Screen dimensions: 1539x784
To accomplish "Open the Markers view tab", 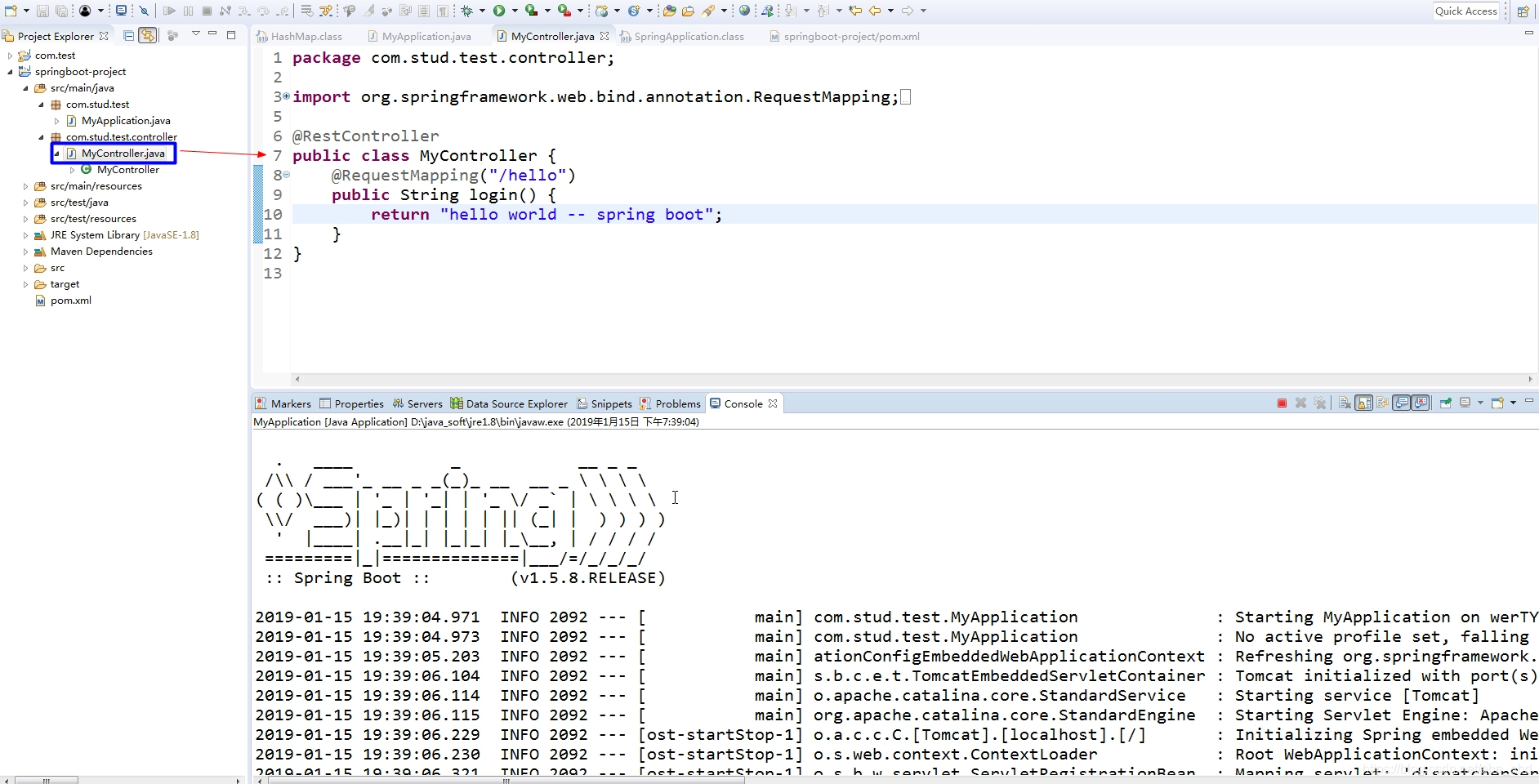I will pos(283,403).
